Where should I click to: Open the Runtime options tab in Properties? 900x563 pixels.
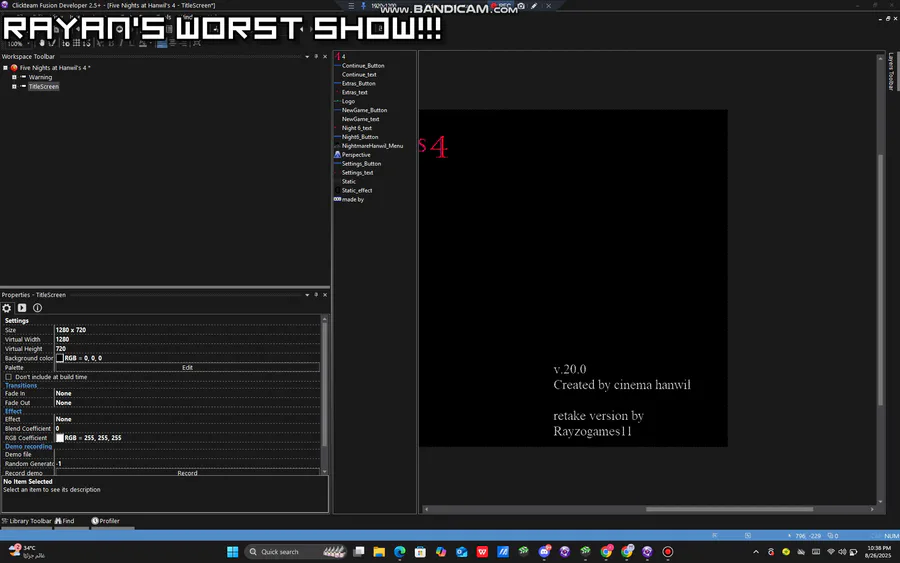[x=22, y=308]
